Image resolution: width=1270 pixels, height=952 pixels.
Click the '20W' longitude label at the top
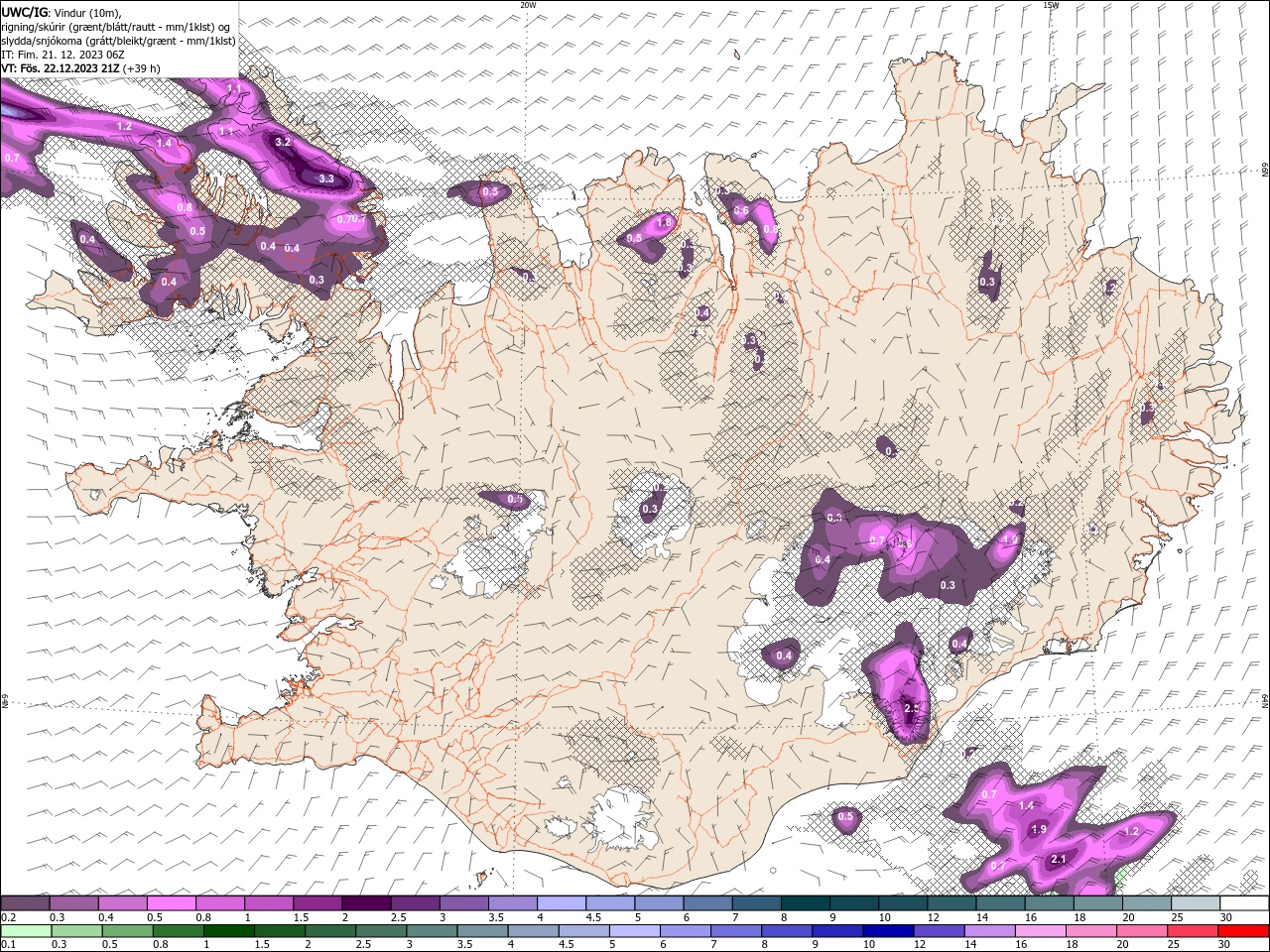coord(528,5)
